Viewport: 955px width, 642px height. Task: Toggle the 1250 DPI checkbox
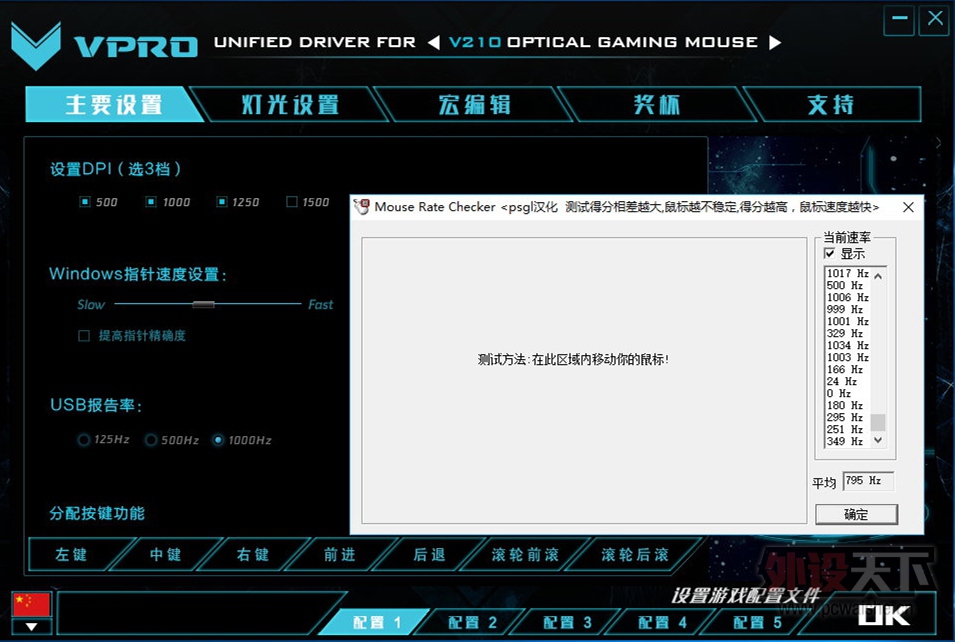(x=222, y=202)
